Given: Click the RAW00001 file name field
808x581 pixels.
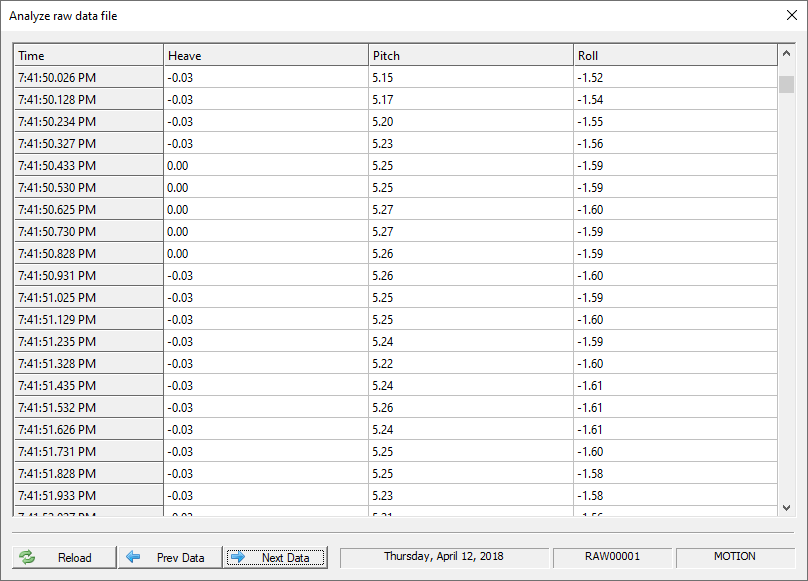Looking at the screenshot, I should click(x=612, y=557).
